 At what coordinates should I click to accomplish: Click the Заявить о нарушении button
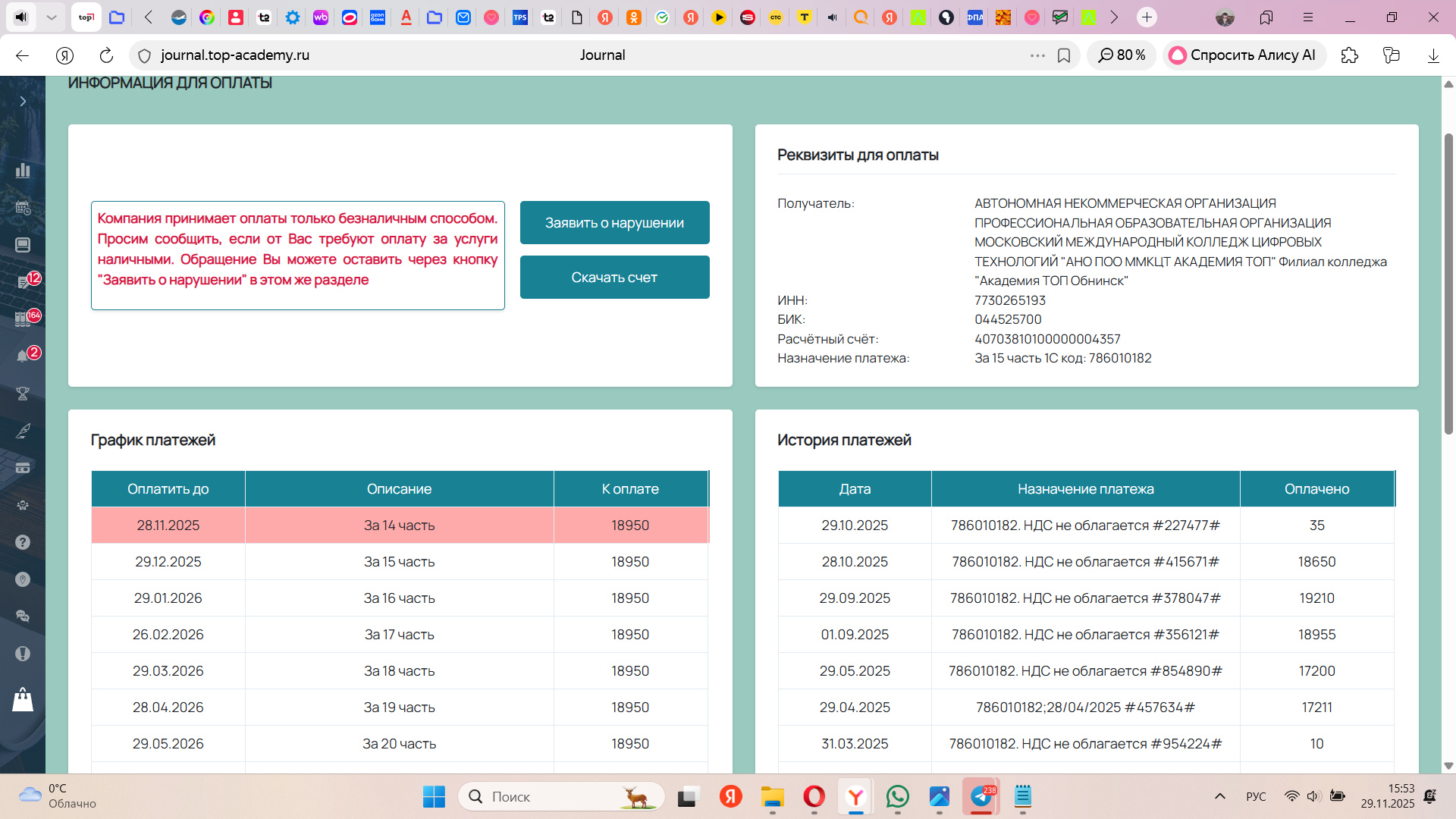(x=614, y=223)
